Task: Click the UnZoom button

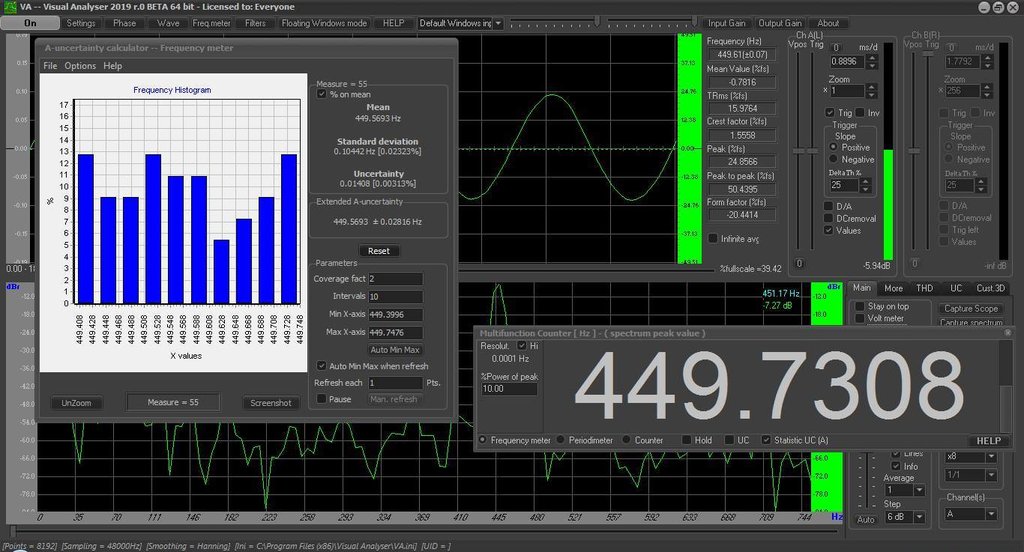Action: click(x=76, y=403)
